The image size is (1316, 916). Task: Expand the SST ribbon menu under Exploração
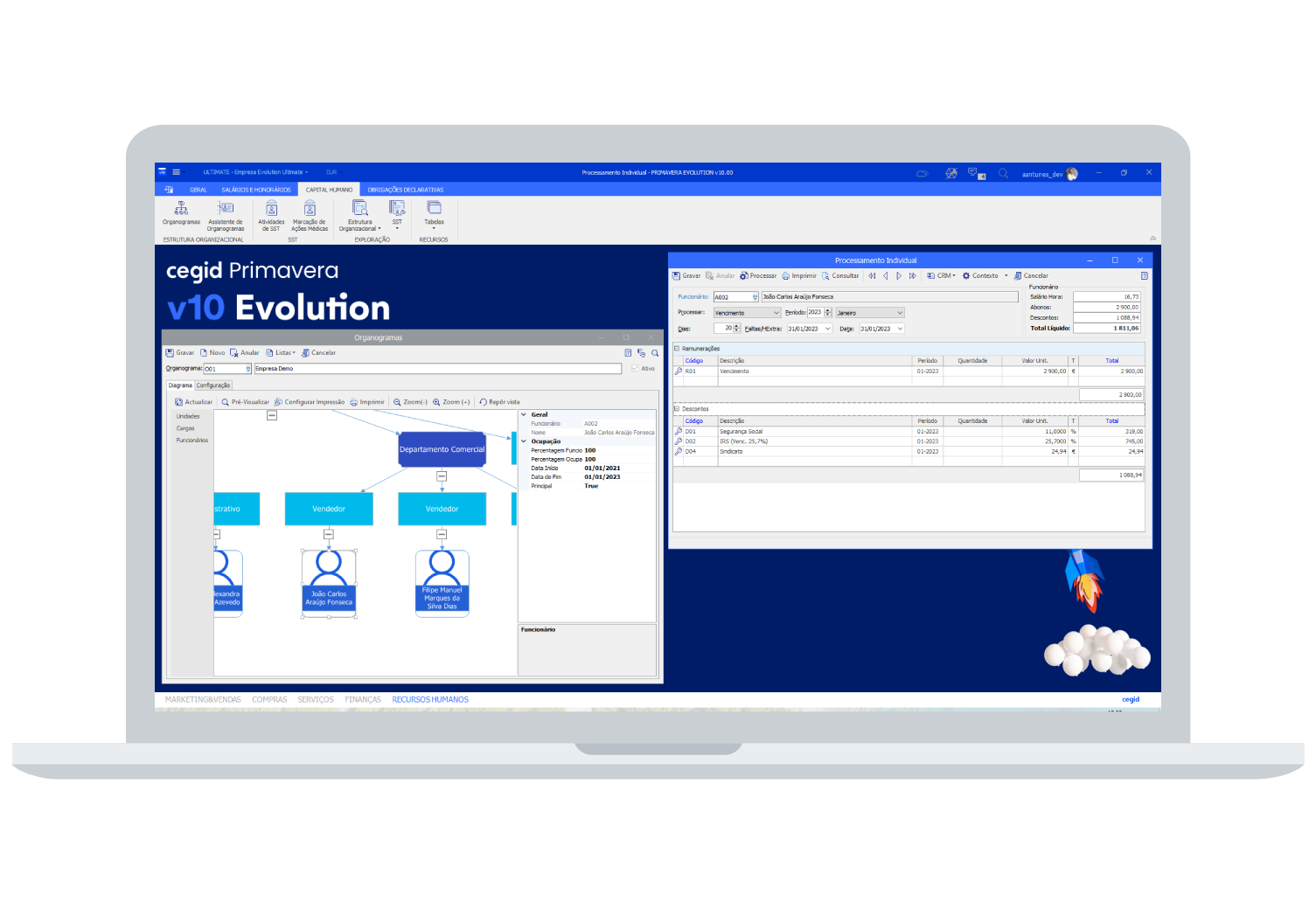[397, 215]
